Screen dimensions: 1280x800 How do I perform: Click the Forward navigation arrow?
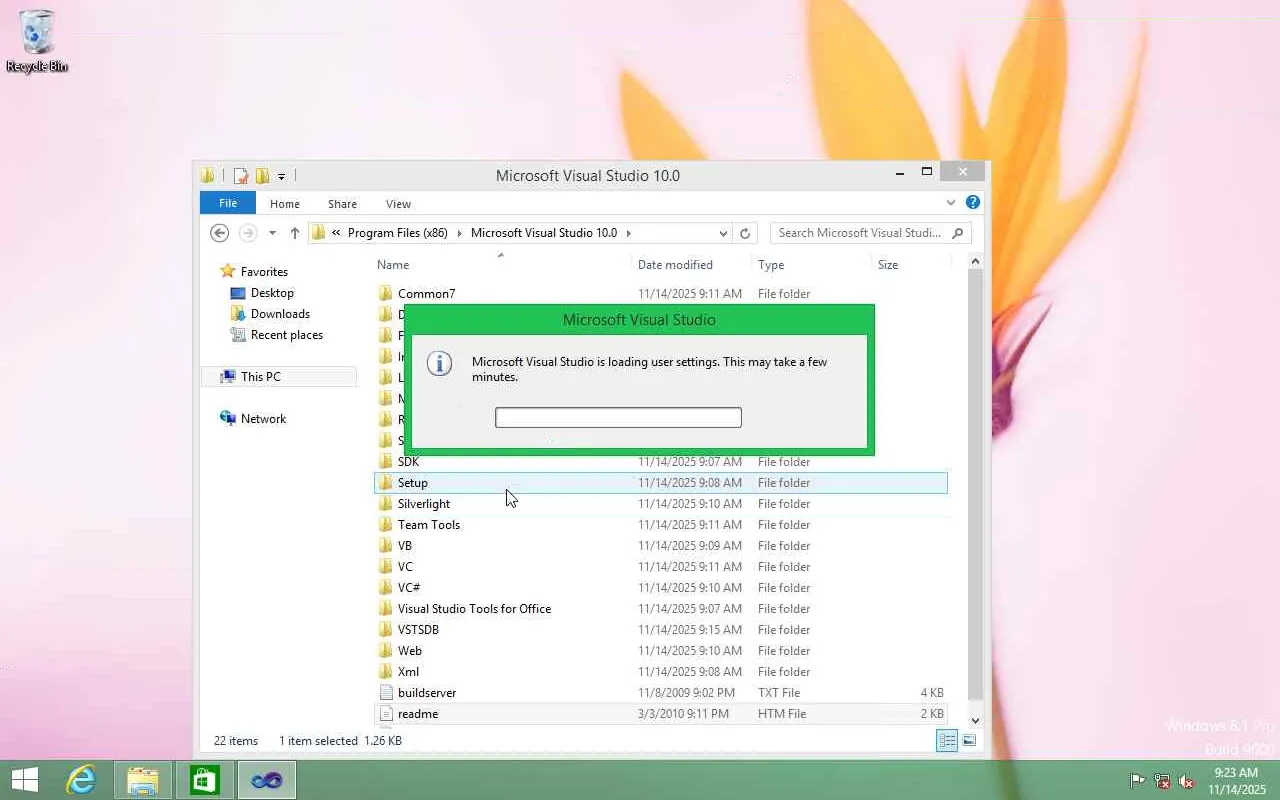(248, 233)
